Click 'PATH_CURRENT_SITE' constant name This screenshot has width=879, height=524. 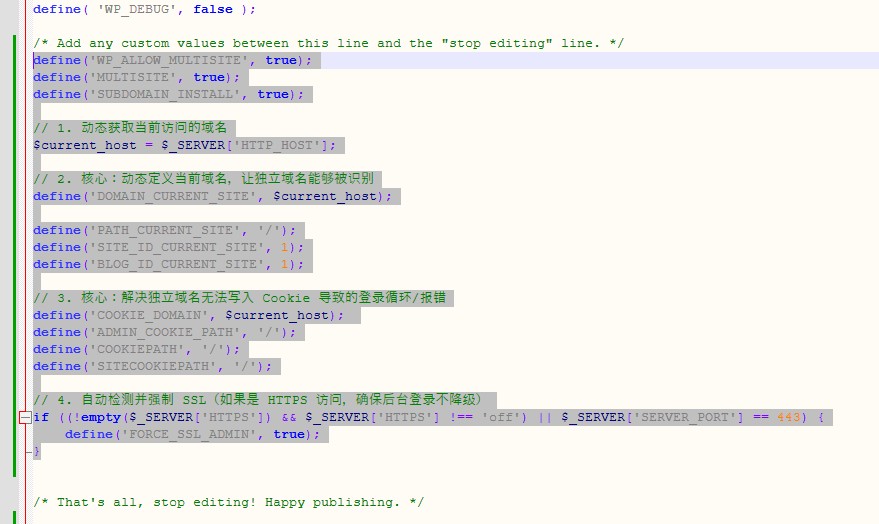[165, 230]
